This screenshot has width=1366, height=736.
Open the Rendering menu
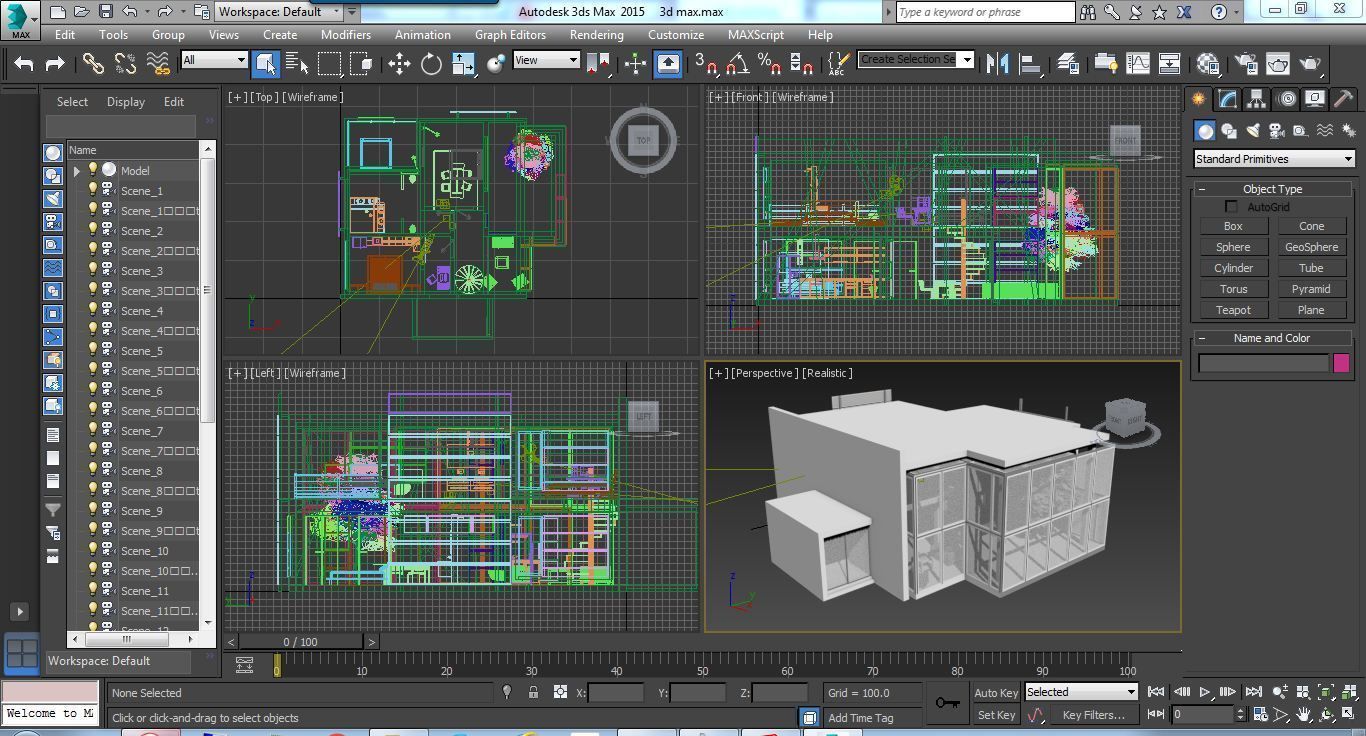596,34
